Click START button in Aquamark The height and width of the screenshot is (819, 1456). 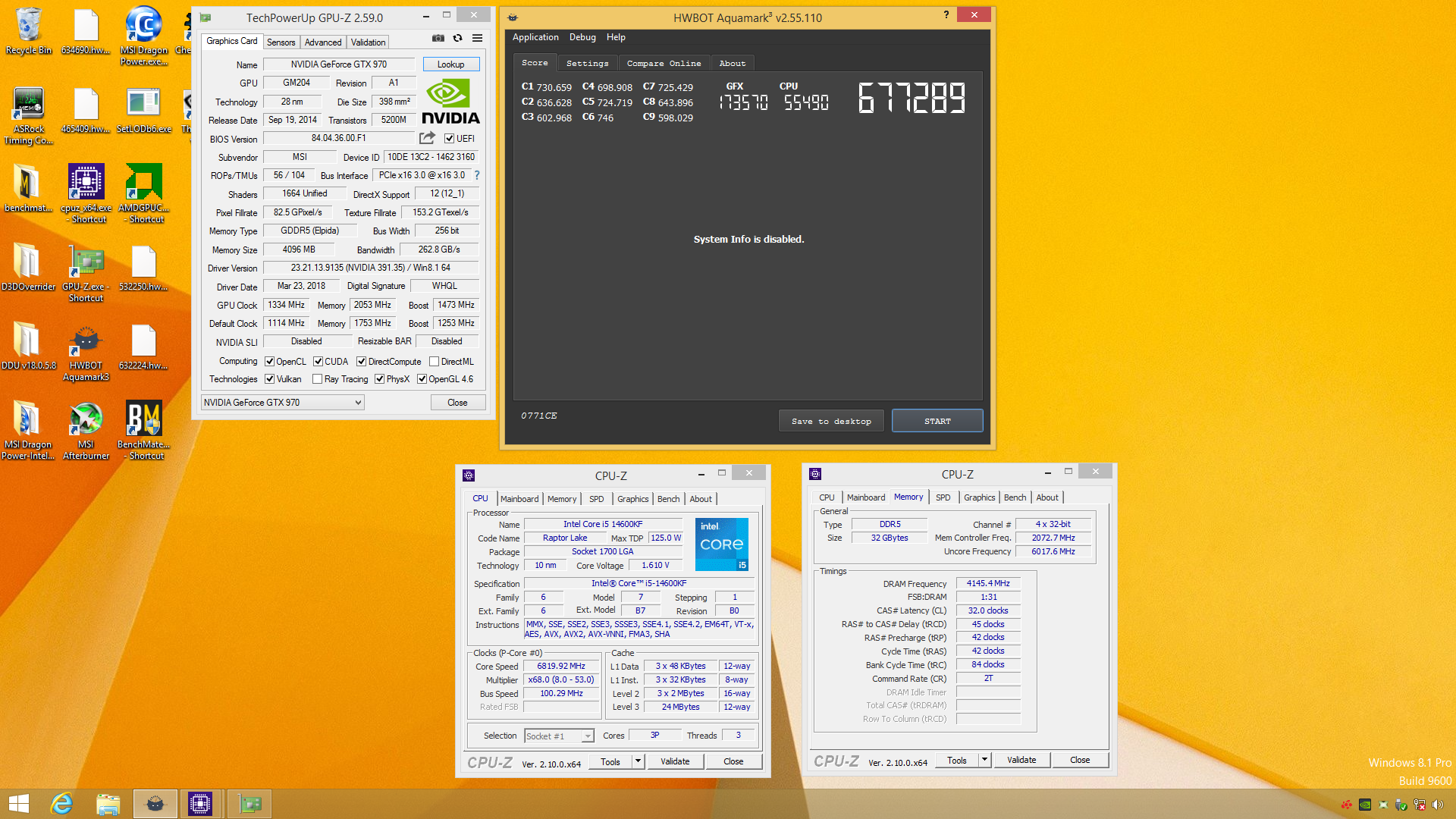point(937,421)
